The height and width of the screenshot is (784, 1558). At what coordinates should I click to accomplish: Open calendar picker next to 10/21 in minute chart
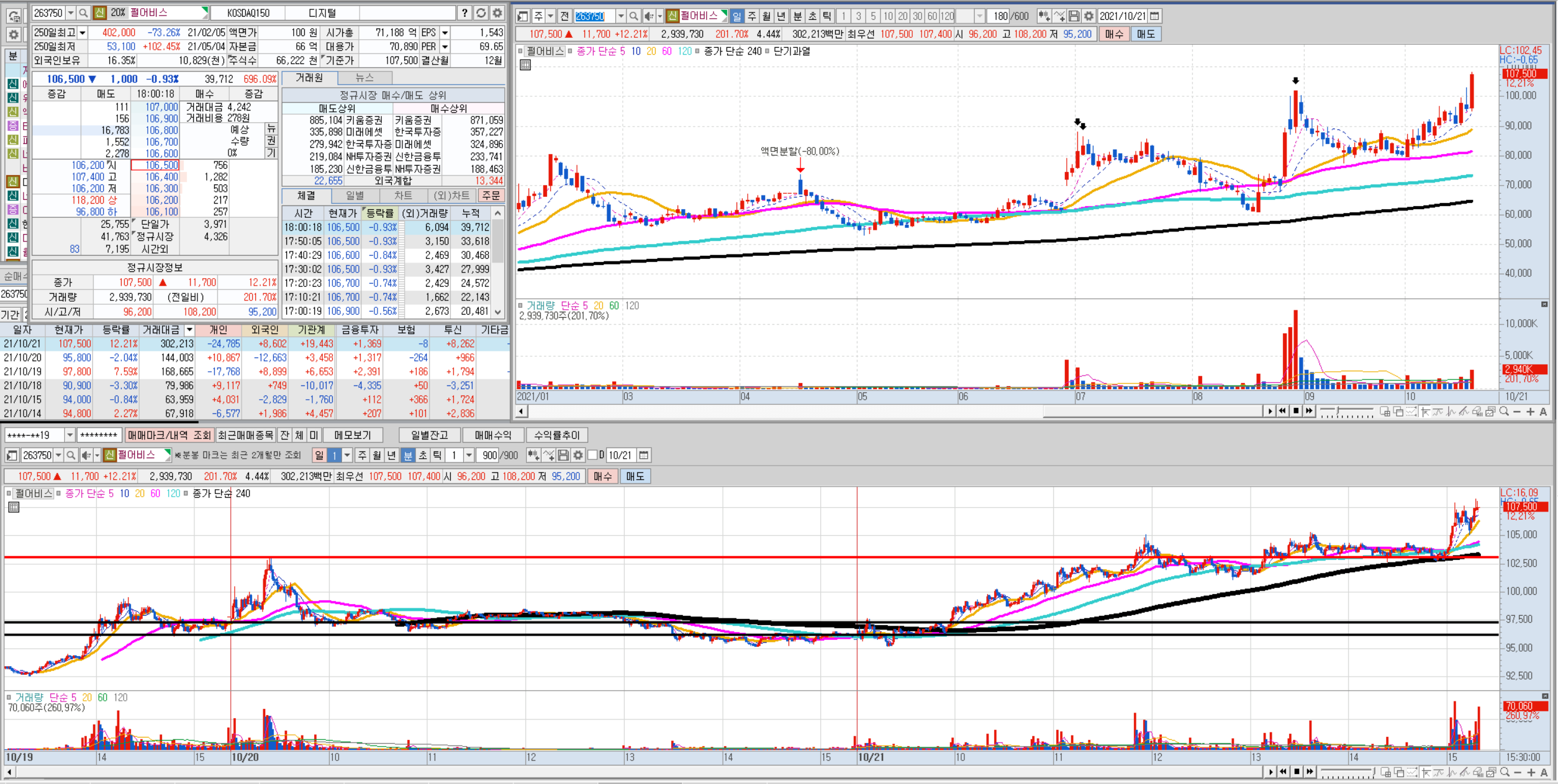[644, 456]
